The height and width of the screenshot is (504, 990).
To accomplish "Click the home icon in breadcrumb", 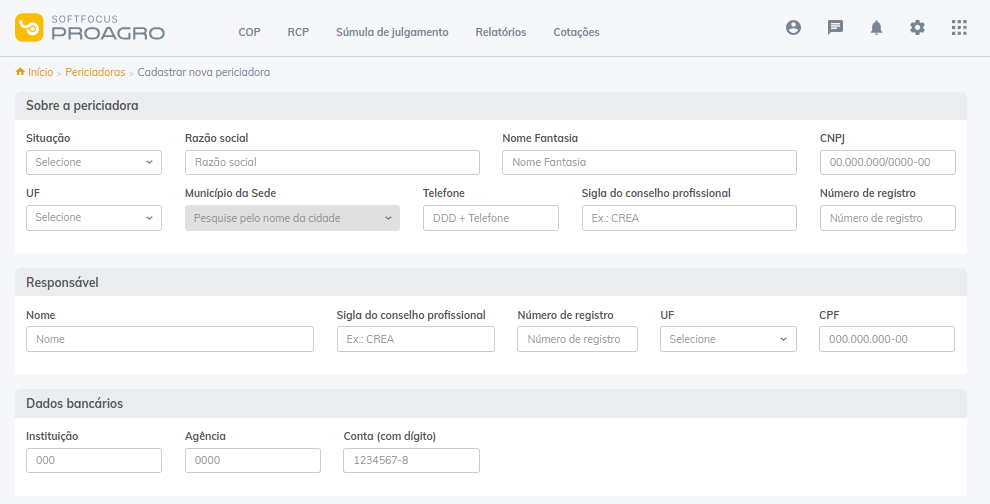I will (x=20, y=72).
